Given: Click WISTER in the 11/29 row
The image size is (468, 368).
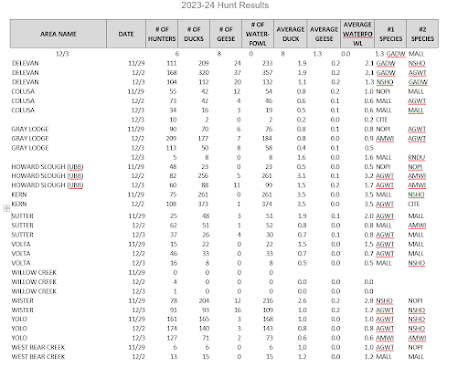Looking at the screenshot, I should 22,301.
